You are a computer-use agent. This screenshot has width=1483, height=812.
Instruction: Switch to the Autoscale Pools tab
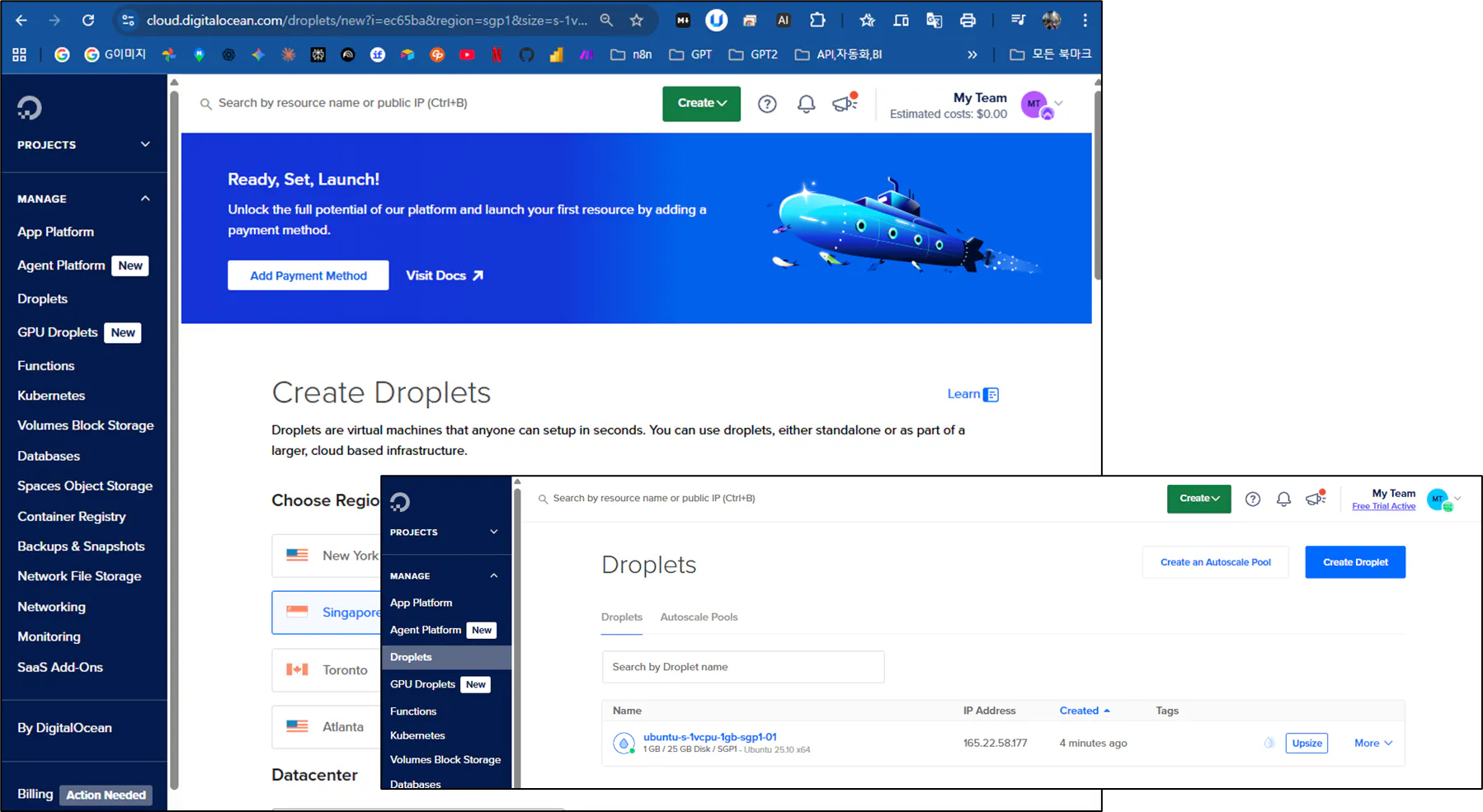pos(699,617)
